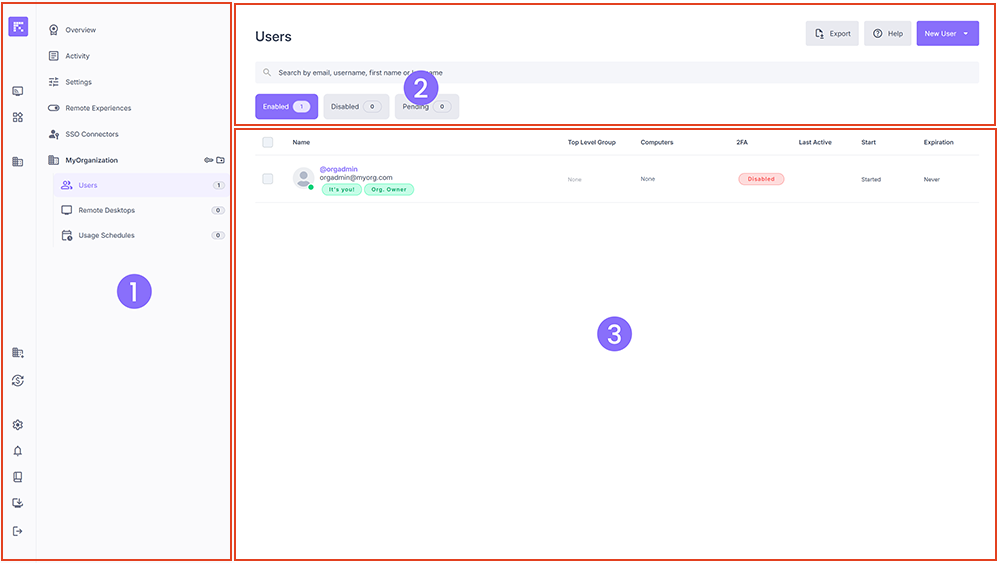Click the Help button

tap(887, 33)
